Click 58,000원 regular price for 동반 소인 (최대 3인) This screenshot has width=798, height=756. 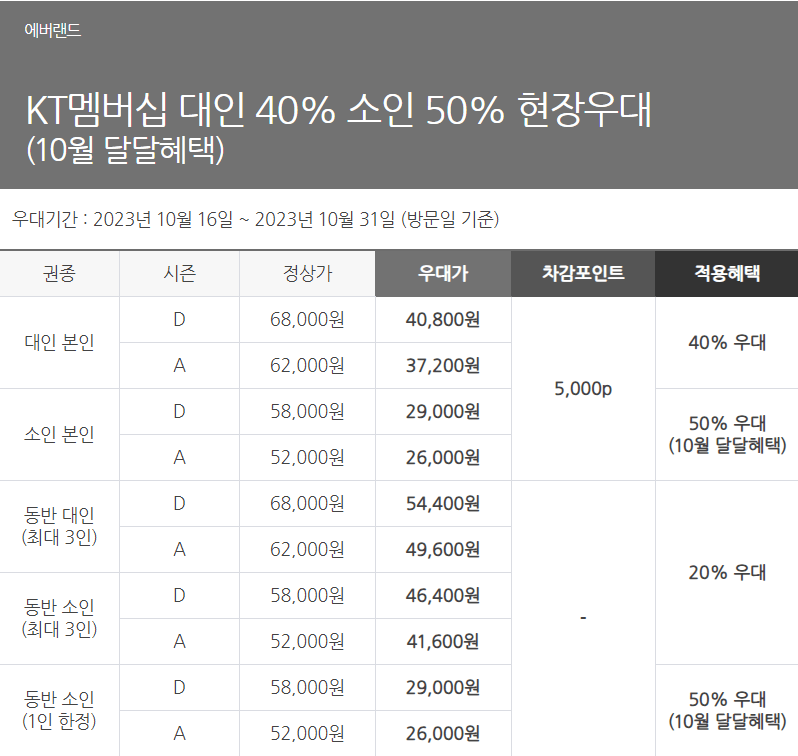307,595
